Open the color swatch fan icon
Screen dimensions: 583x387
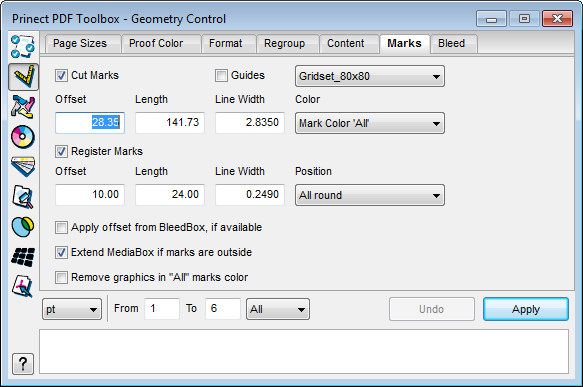(23, 167)
